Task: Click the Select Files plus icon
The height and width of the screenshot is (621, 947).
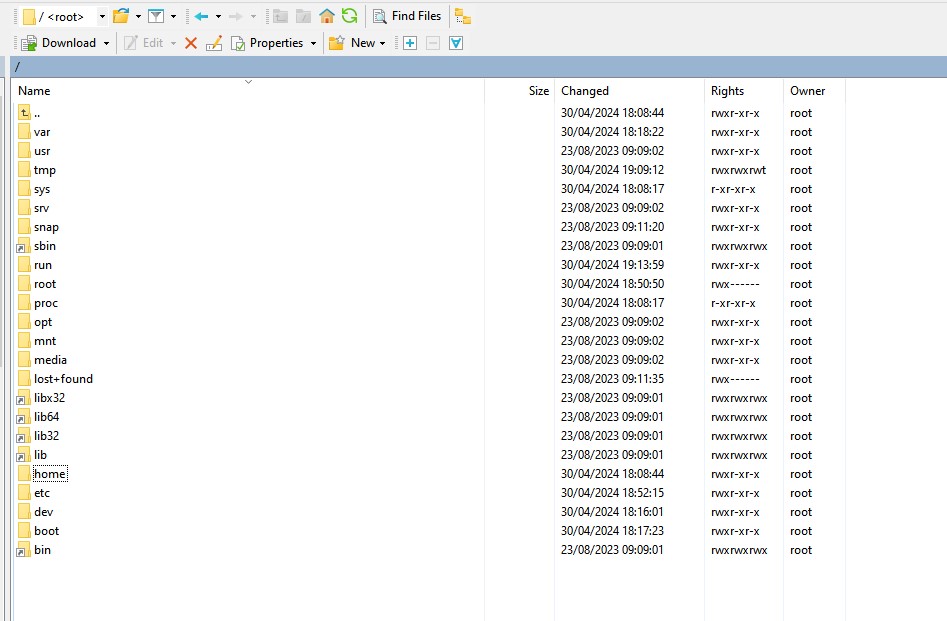Action: click(410, 43)
